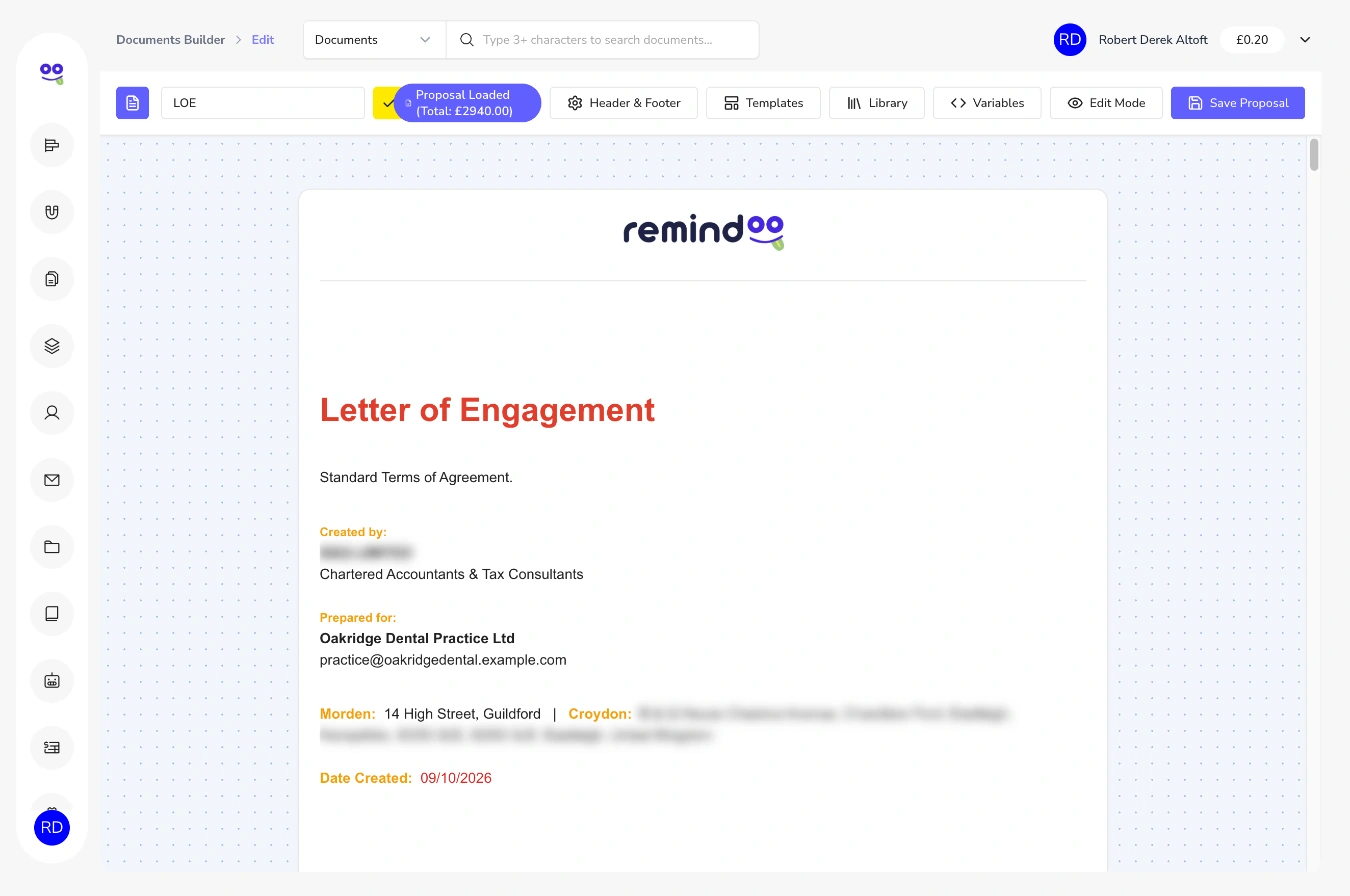The width and height of the screenshot is (1350, 896).
Task: Open the Library panel
Action: pos(877,103)
